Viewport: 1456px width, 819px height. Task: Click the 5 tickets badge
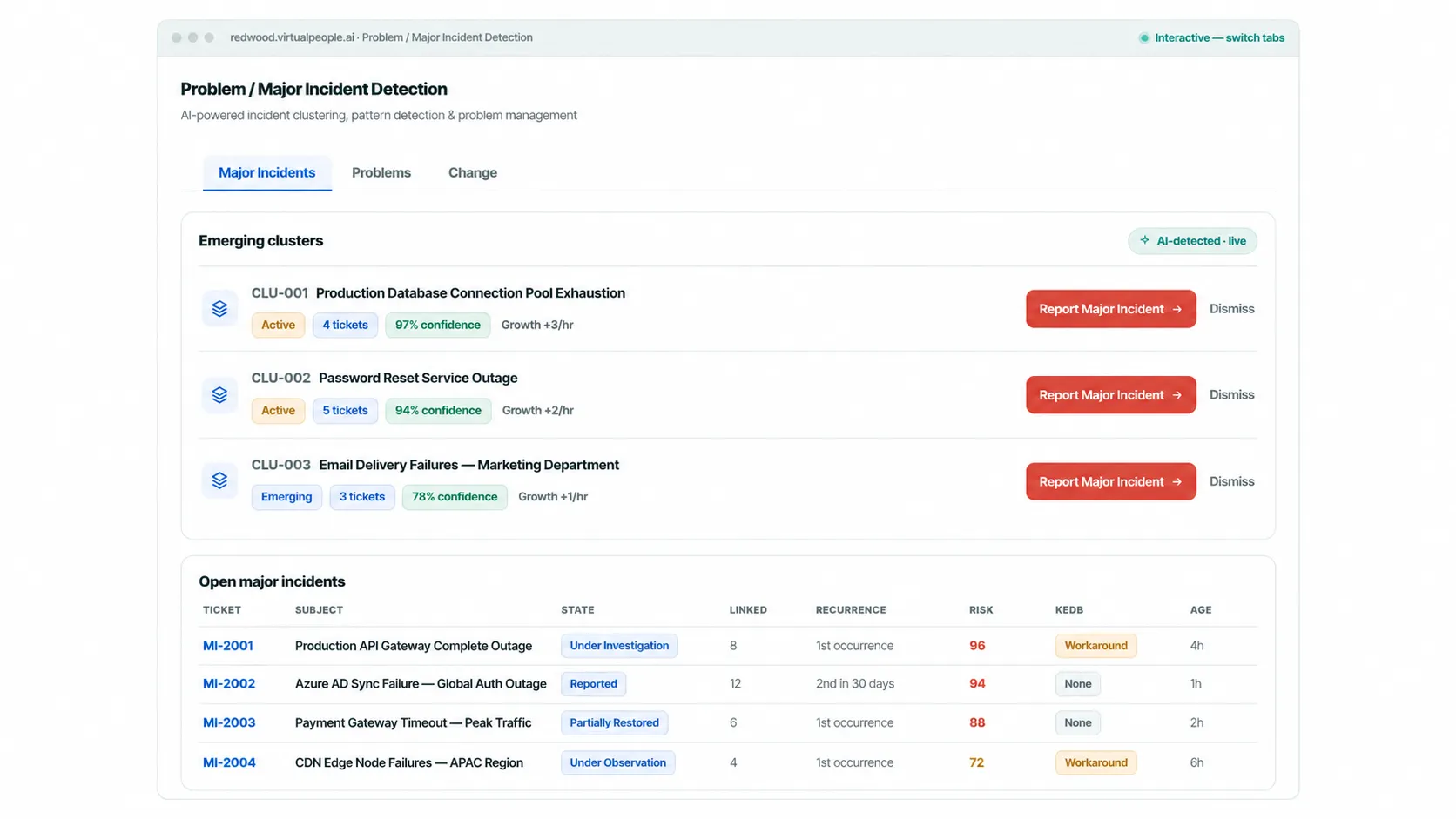tap(345, 410)
